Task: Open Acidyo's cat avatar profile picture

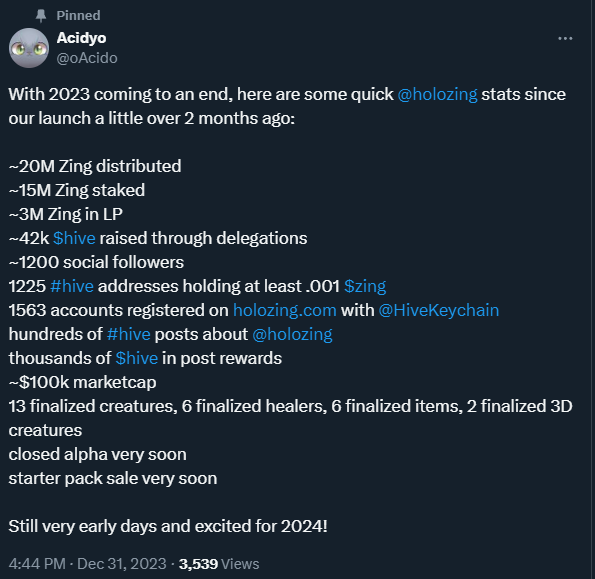Action: [x=29, y=48]
